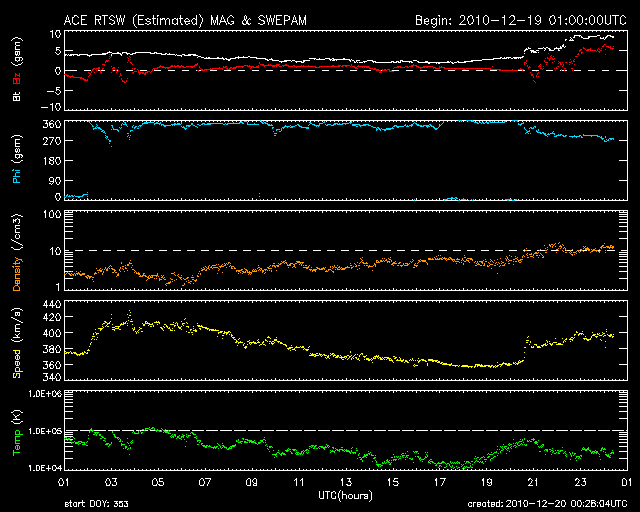Click the orange Density (/cm3) axis label
Image resolution: width=640 pixels, height=512 pixels.
(x=17, y=252)
